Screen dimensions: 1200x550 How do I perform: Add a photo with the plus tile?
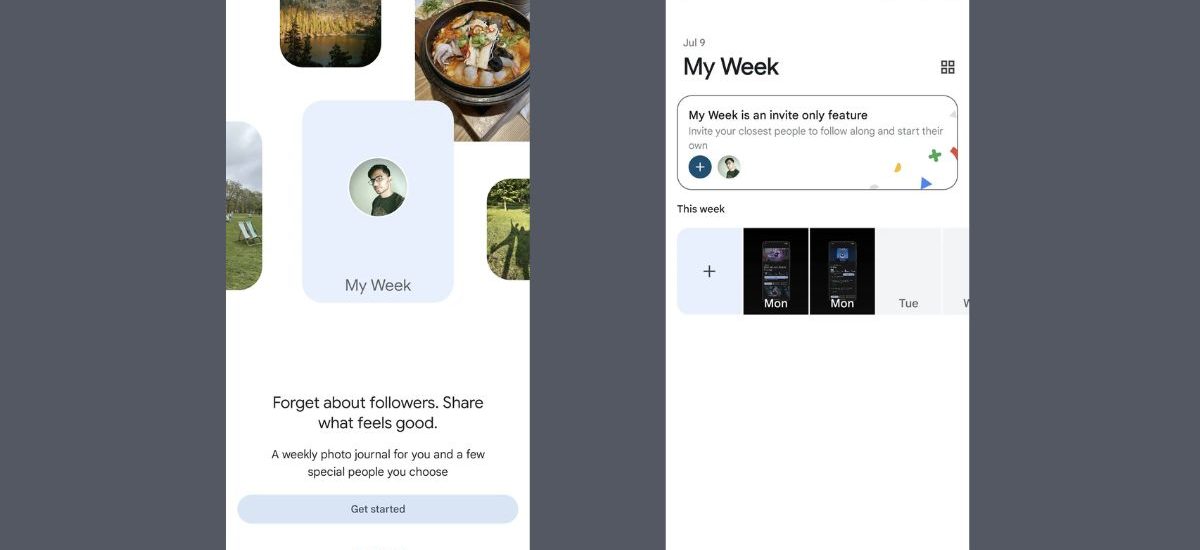pyautogui.click(x=709, y=271)
